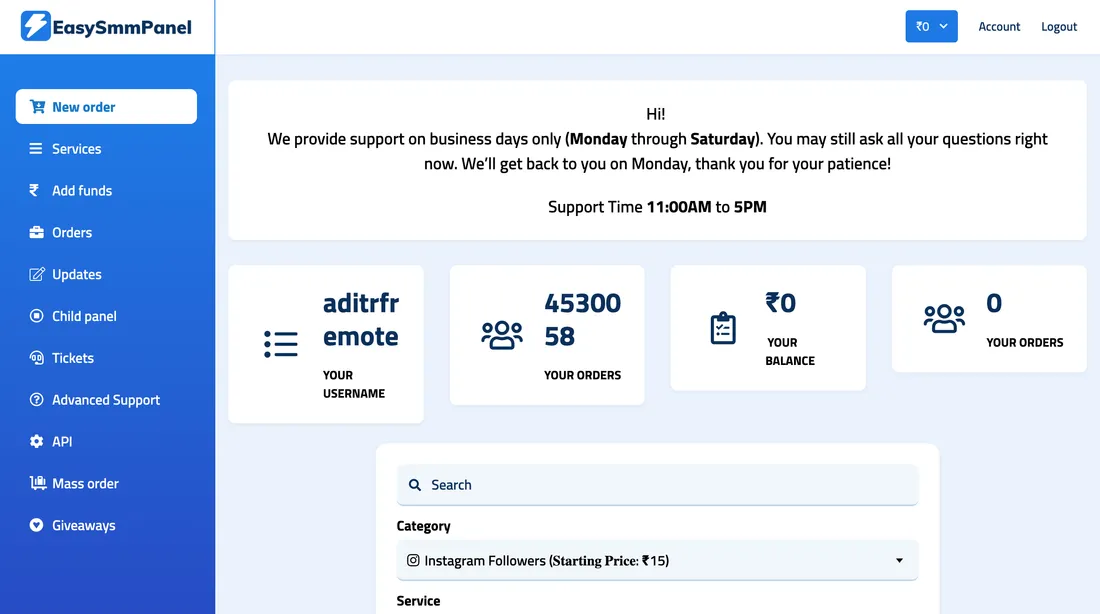Open the Account page
The height and width of the screenshot is (614, 1100).
pos(999,26)
